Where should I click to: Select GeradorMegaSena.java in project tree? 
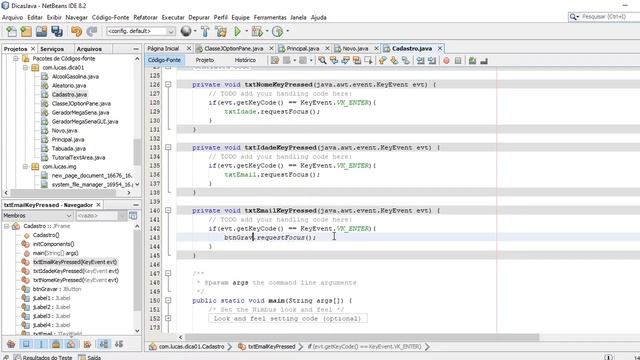(x=80, y=113)
